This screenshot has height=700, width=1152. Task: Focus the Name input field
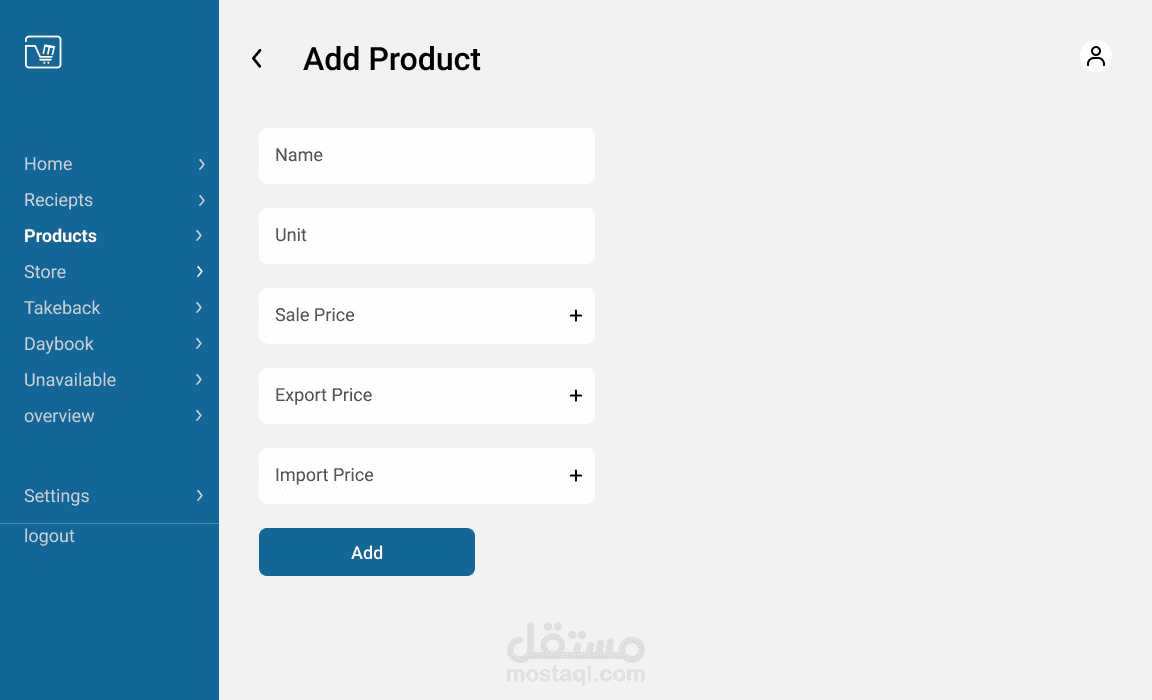[x=427, y=156]
